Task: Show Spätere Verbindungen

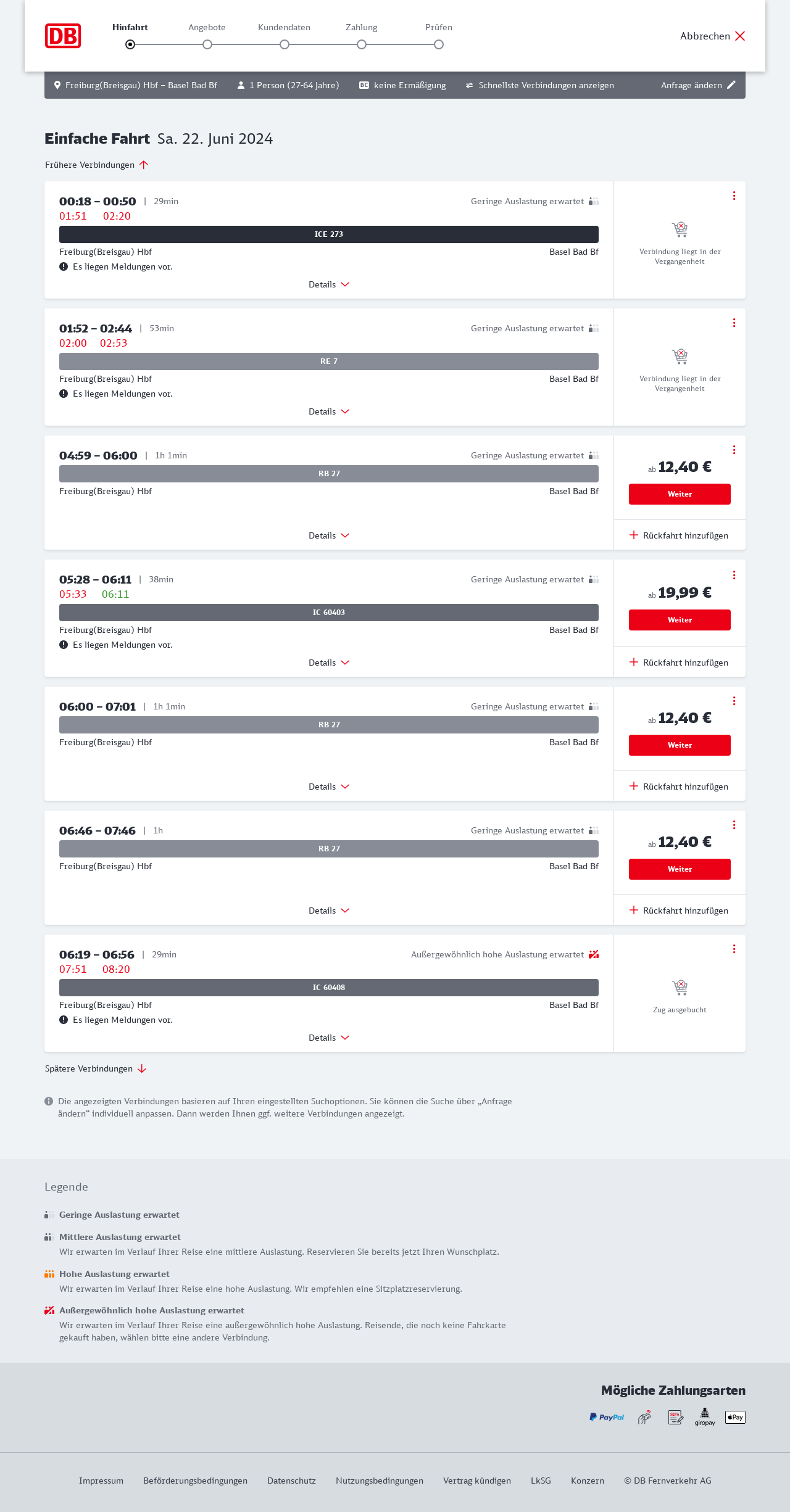Action: [96, 1068]
